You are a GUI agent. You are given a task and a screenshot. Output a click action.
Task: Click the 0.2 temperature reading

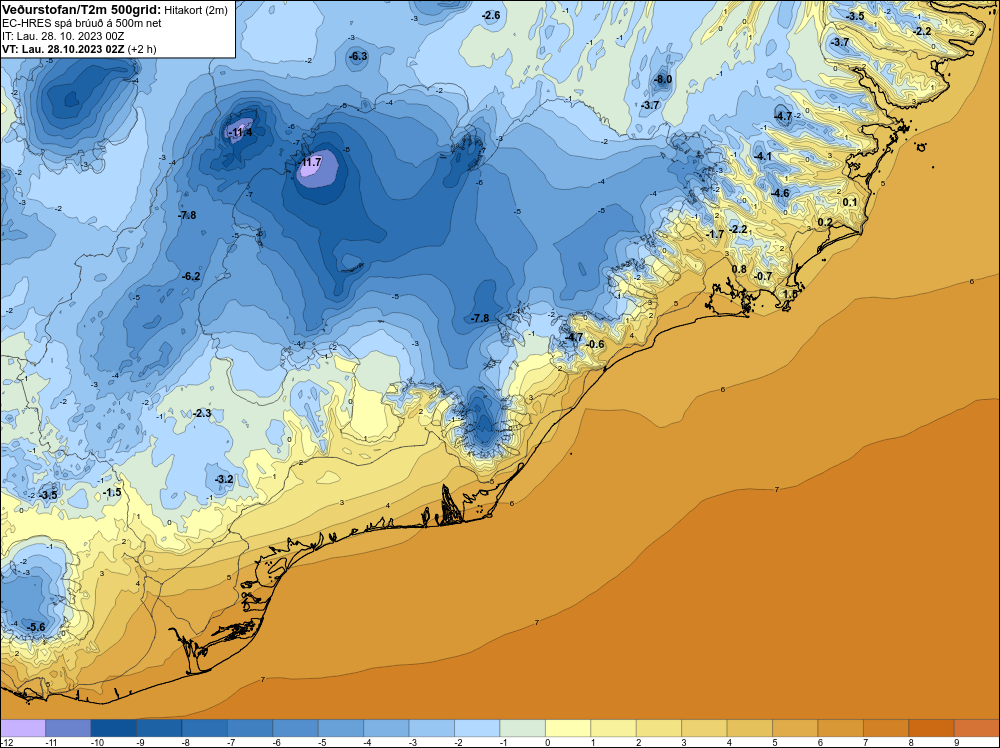tap(825, 222)
